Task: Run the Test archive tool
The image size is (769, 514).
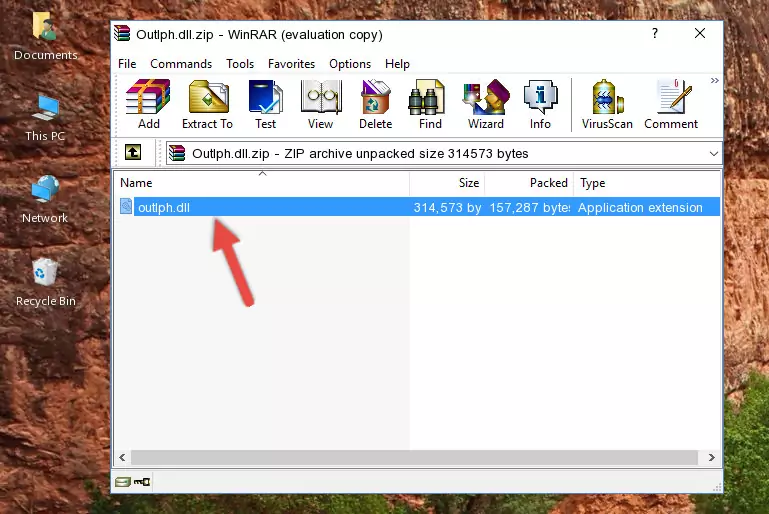Action: pos(265,104)
